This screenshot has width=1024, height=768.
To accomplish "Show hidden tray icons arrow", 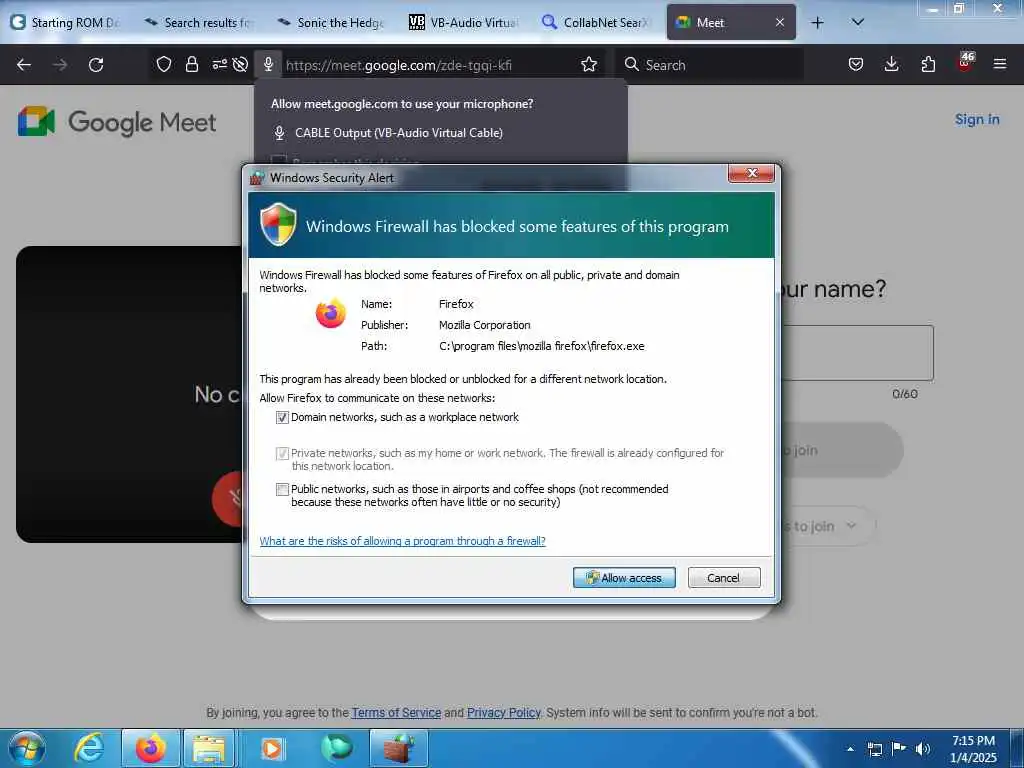I will coord(850,749).
